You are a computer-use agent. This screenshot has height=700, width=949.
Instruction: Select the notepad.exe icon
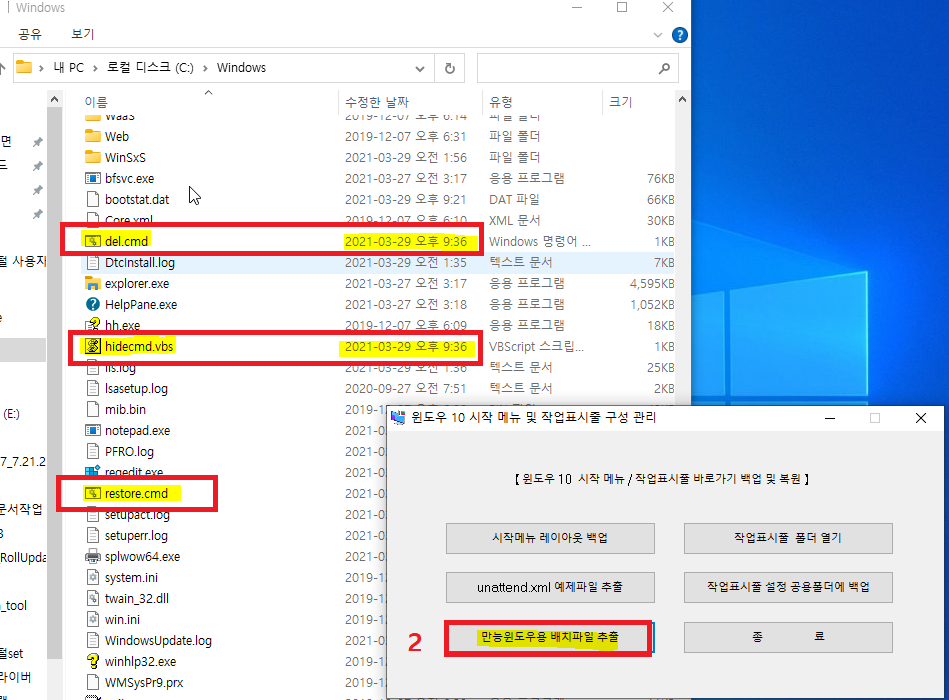pyautogui.click(x=93, y=430)
